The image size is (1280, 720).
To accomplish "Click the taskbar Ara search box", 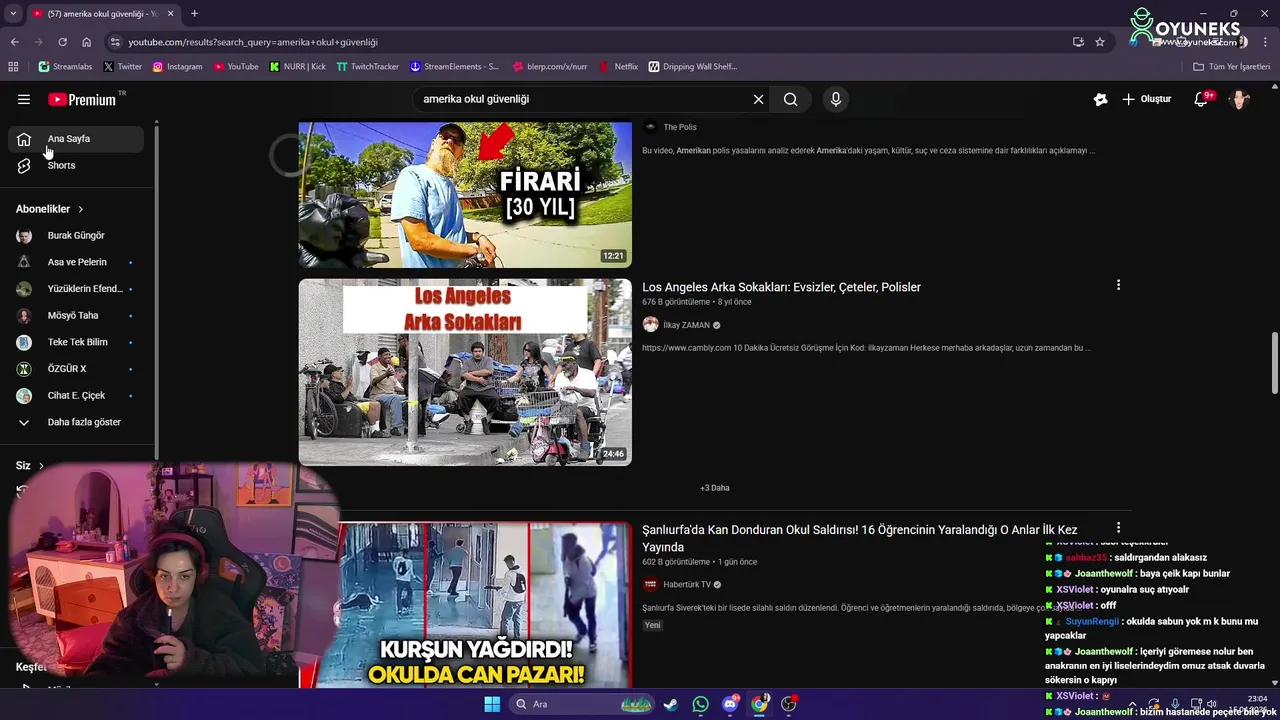I will (x=583, y=704).
